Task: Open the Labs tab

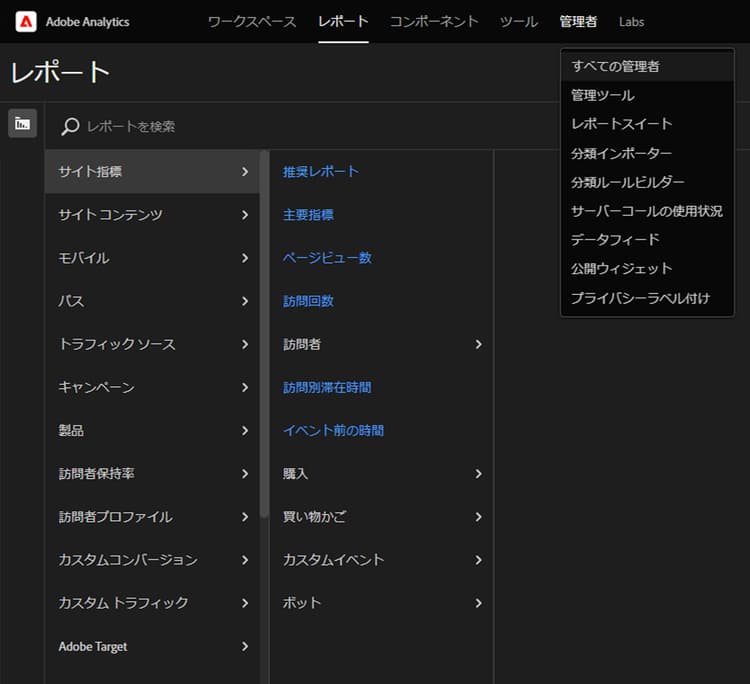Action: tap(631, 22)
